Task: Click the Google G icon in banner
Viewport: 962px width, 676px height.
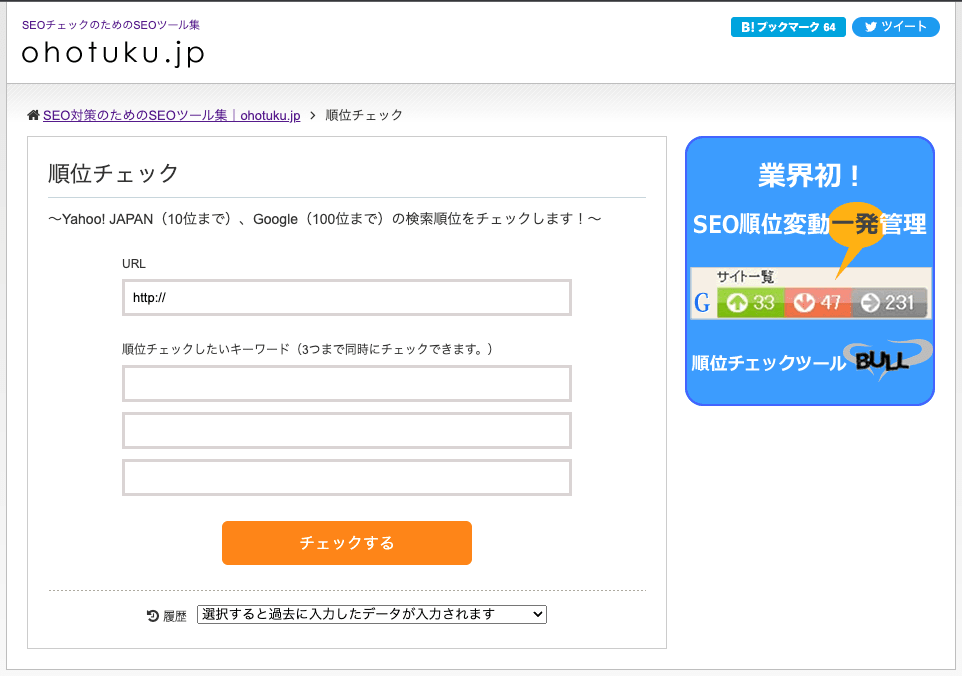Action: [702, 302]
